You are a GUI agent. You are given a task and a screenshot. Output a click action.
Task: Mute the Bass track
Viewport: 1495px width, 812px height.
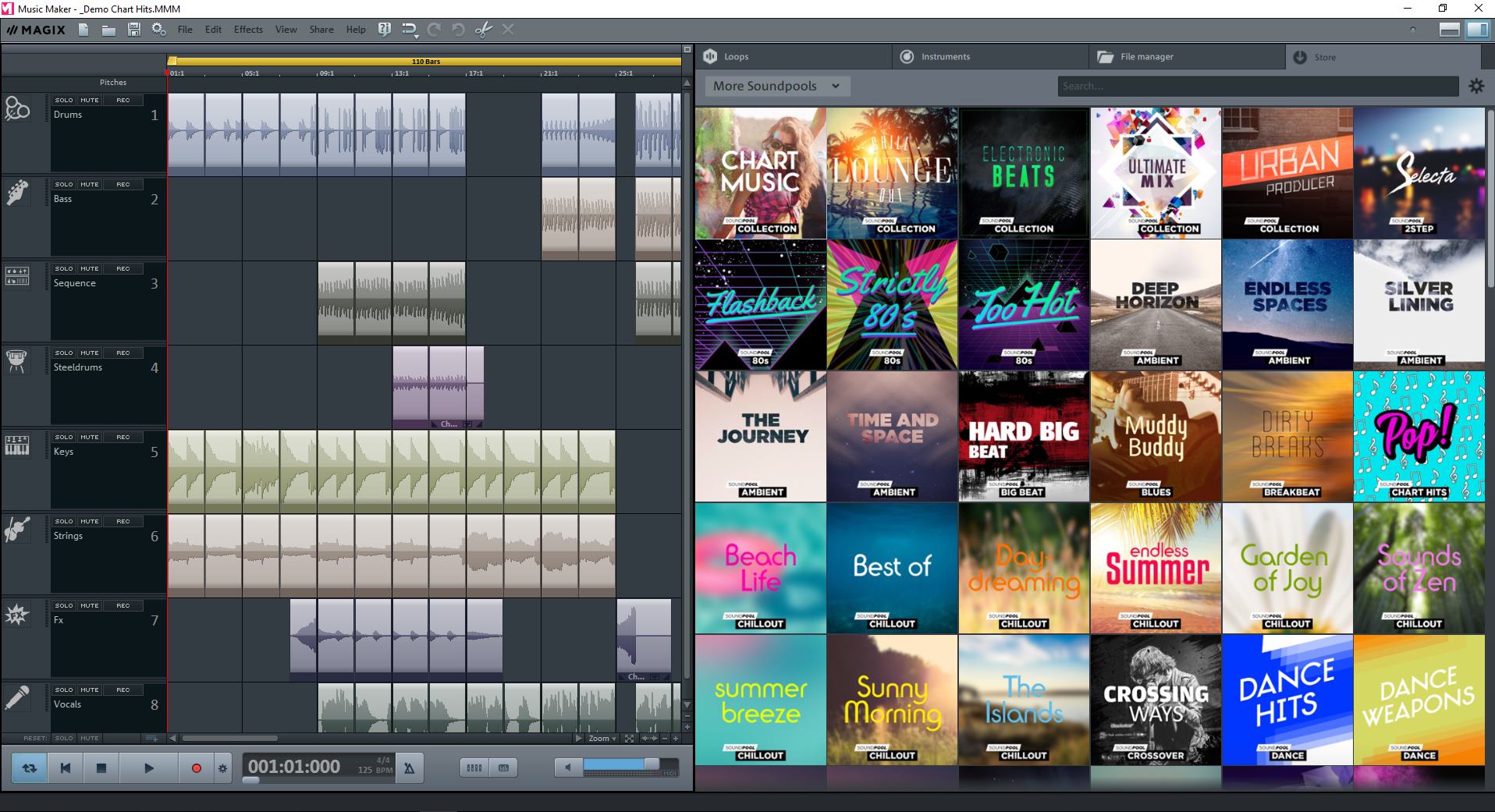click(90, 184)
